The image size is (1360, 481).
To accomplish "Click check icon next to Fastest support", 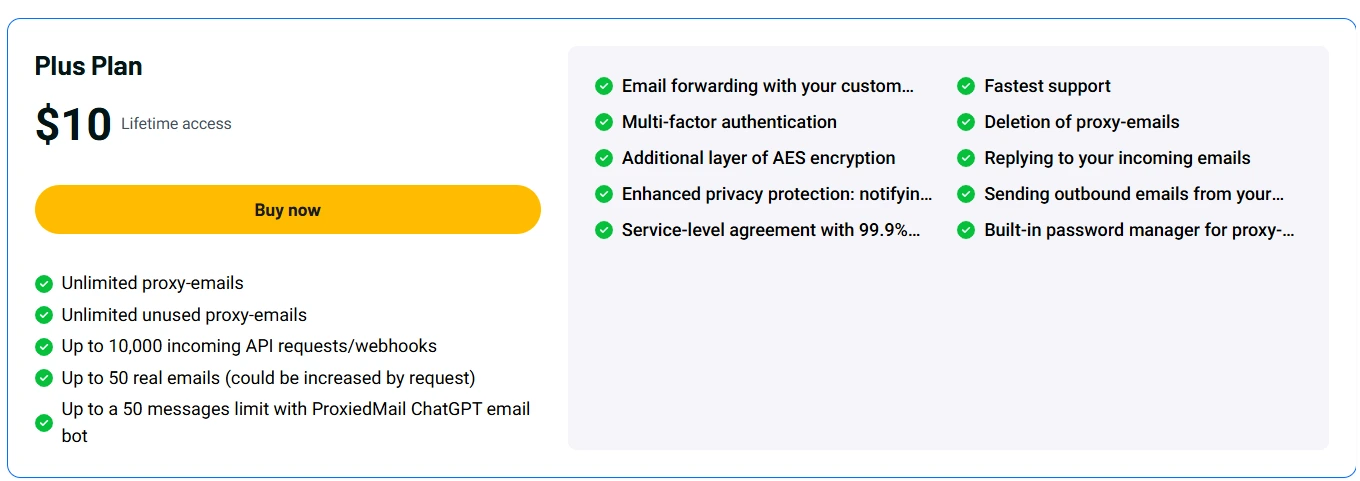I will pos(966,86).
